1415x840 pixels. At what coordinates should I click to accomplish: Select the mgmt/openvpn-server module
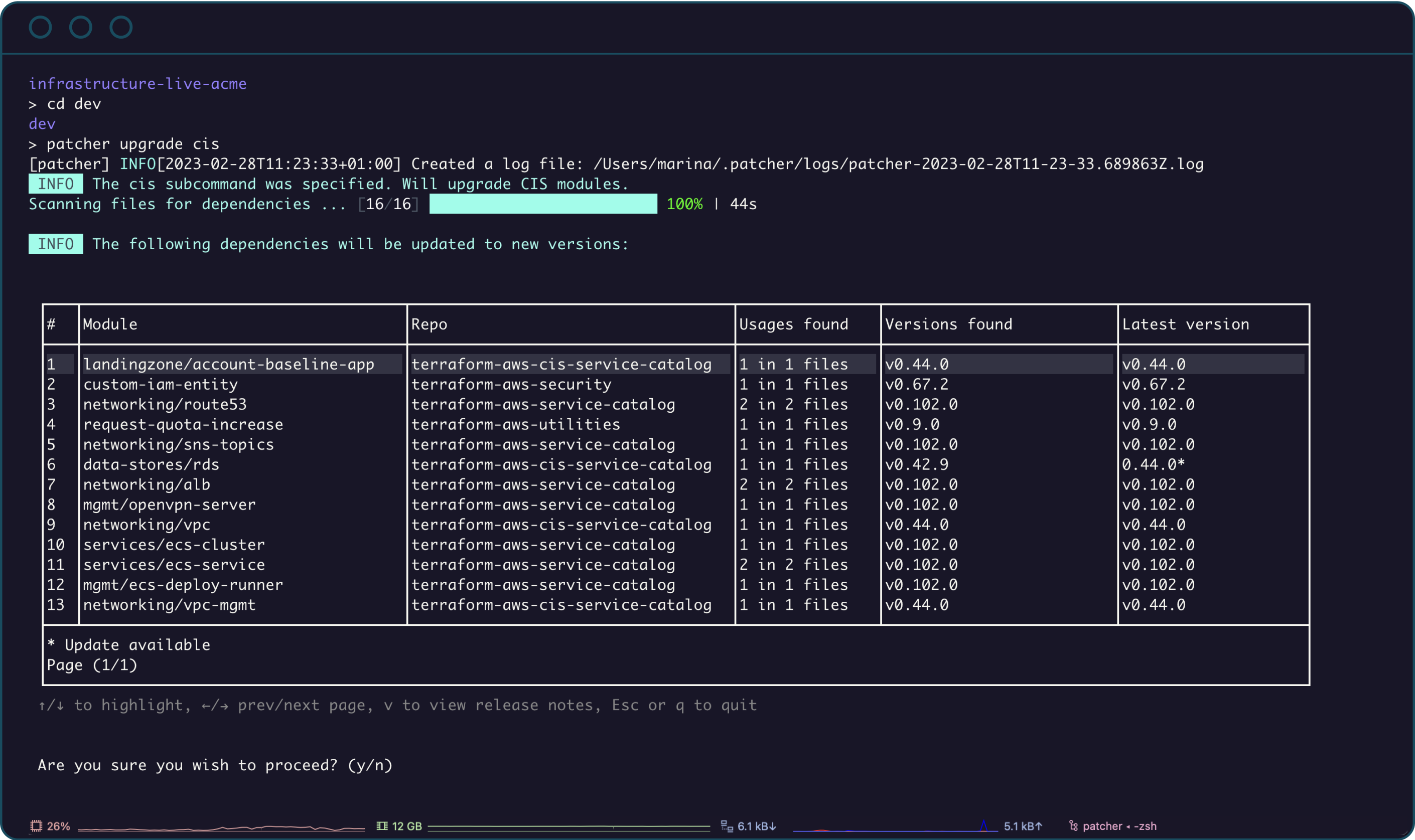coord(169,505)
